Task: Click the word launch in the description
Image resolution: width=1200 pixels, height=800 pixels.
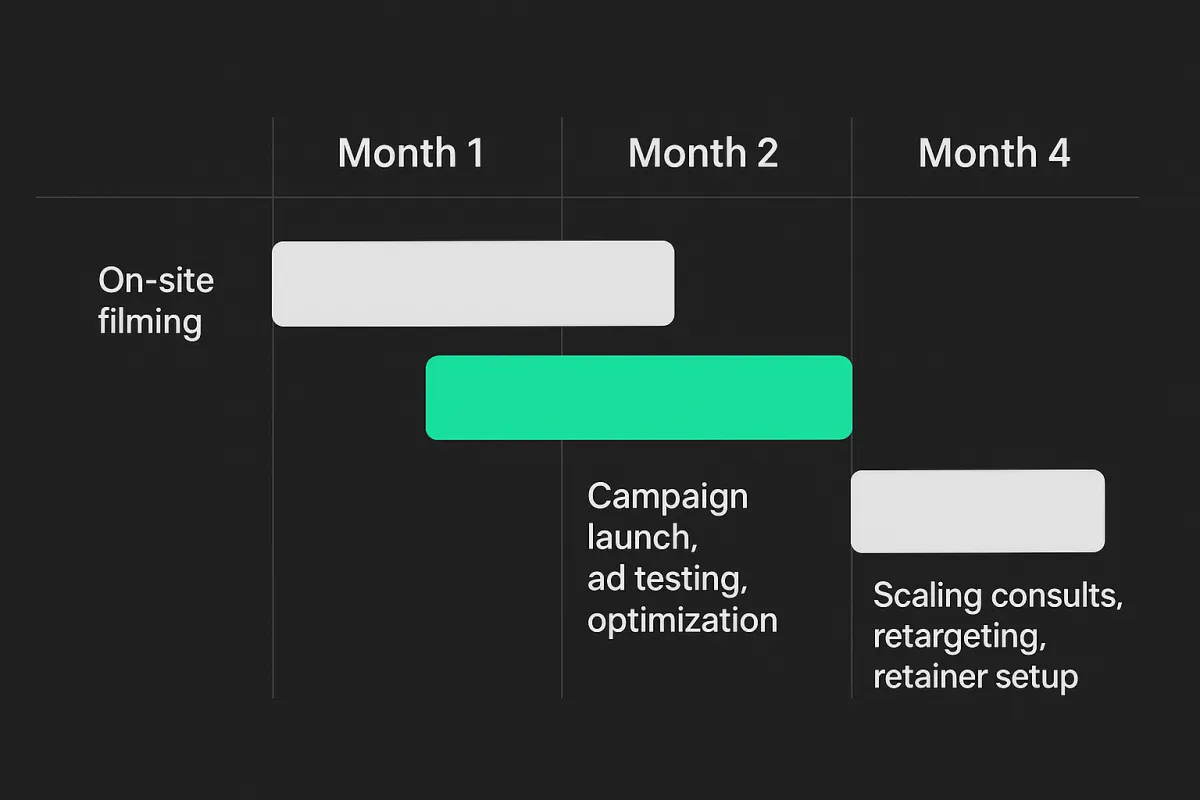Action: (x=639, y=537)
